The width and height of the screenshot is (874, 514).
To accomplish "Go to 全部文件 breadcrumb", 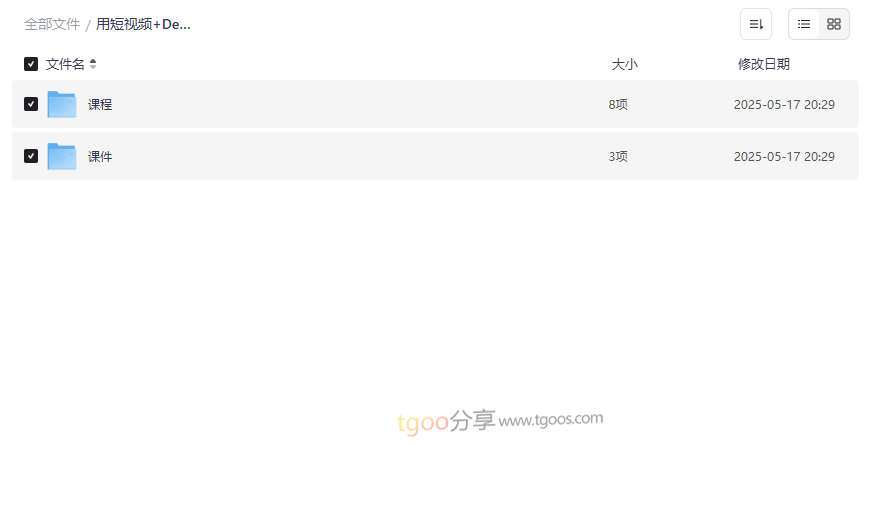I will click(x=52, y=25).
